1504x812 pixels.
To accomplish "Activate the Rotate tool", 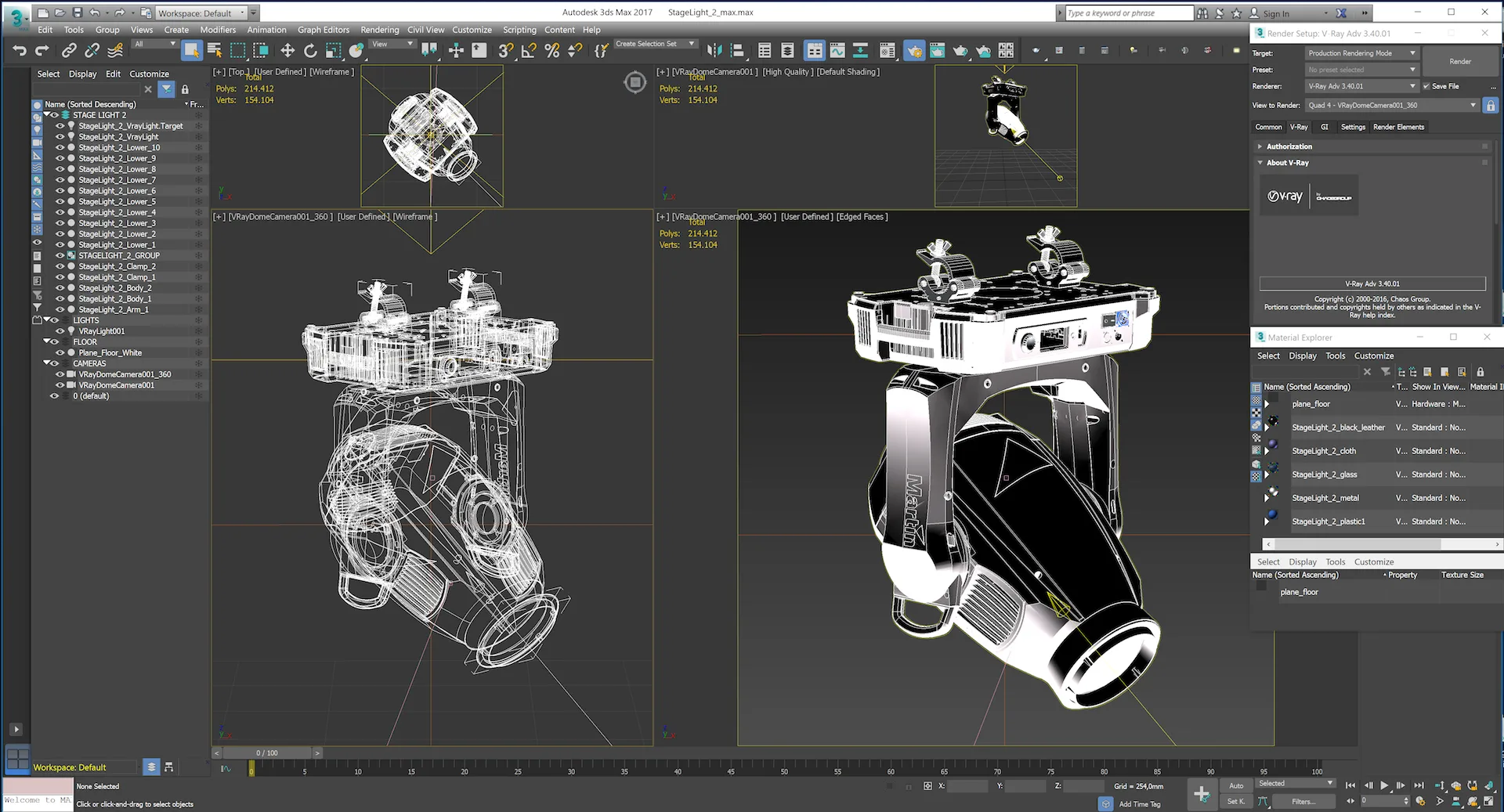I will tap(310, 51).
